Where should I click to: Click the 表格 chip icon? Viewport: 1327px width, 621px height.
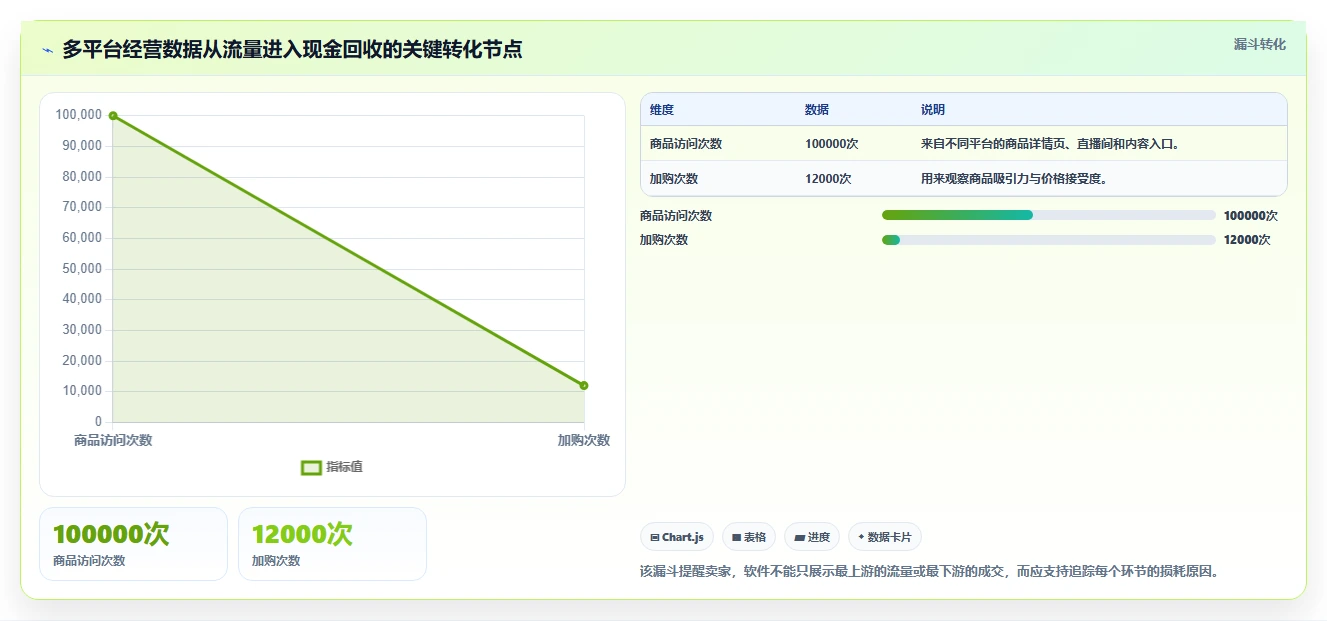(x=737, y=537)
